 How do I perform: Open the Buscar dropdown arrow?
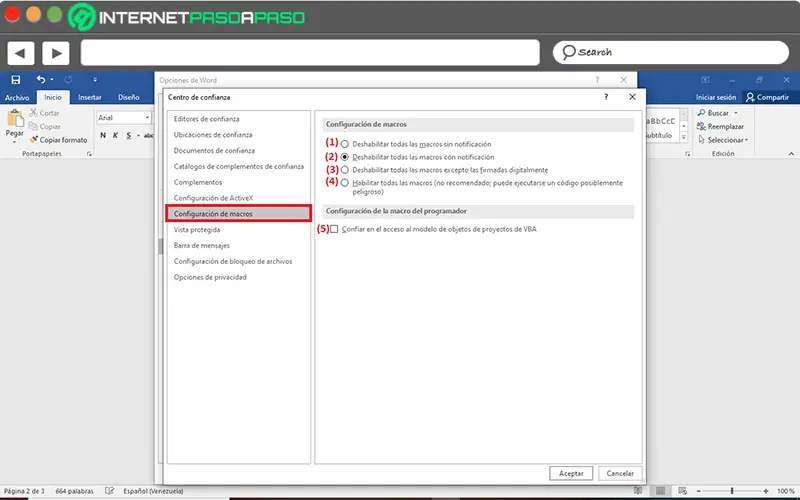click(736, 113)
